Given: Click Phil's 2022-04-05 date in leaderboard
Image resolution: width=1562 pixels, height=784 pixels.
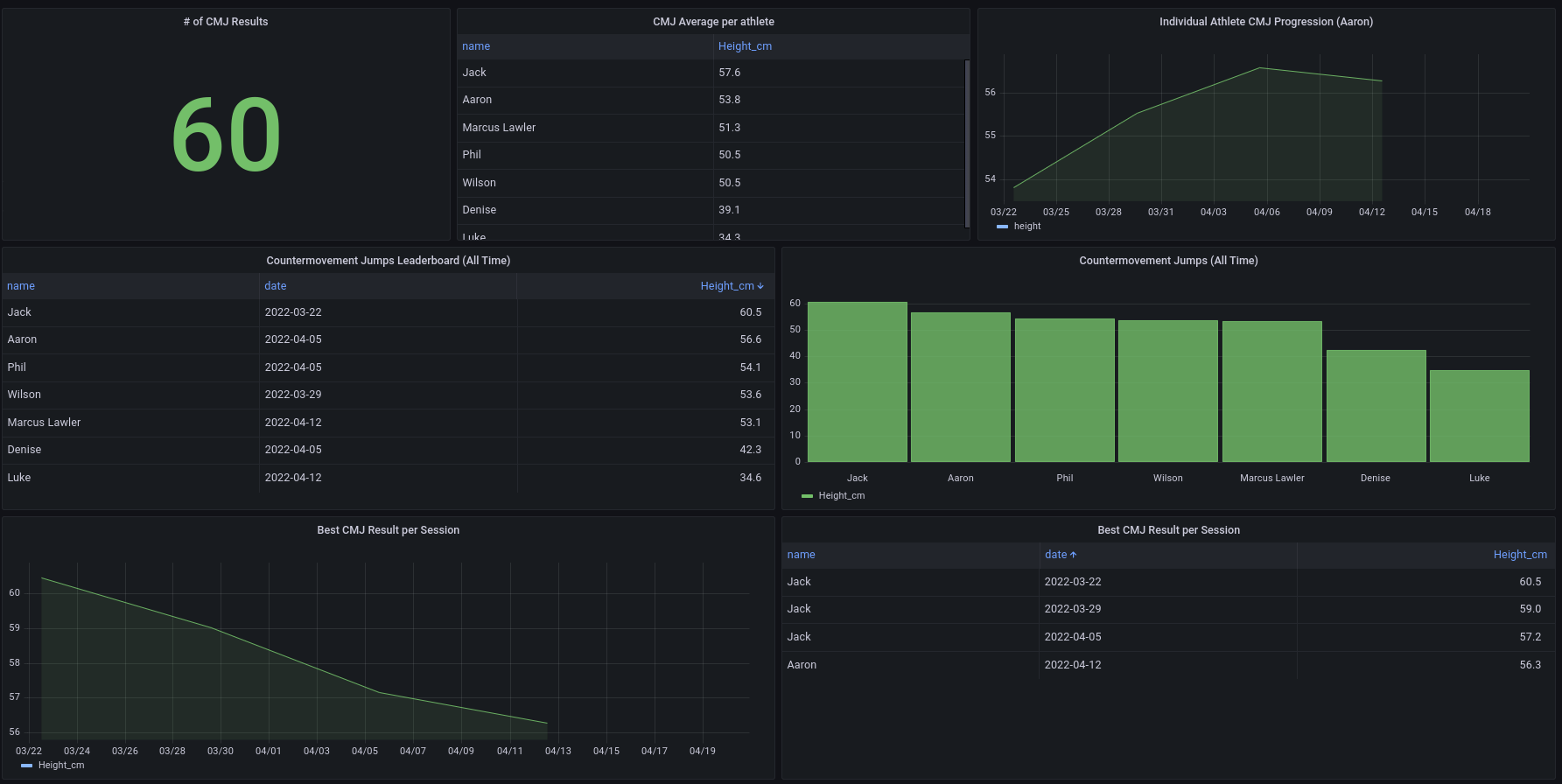Looking at the screenshot, I should pos(293,367).
